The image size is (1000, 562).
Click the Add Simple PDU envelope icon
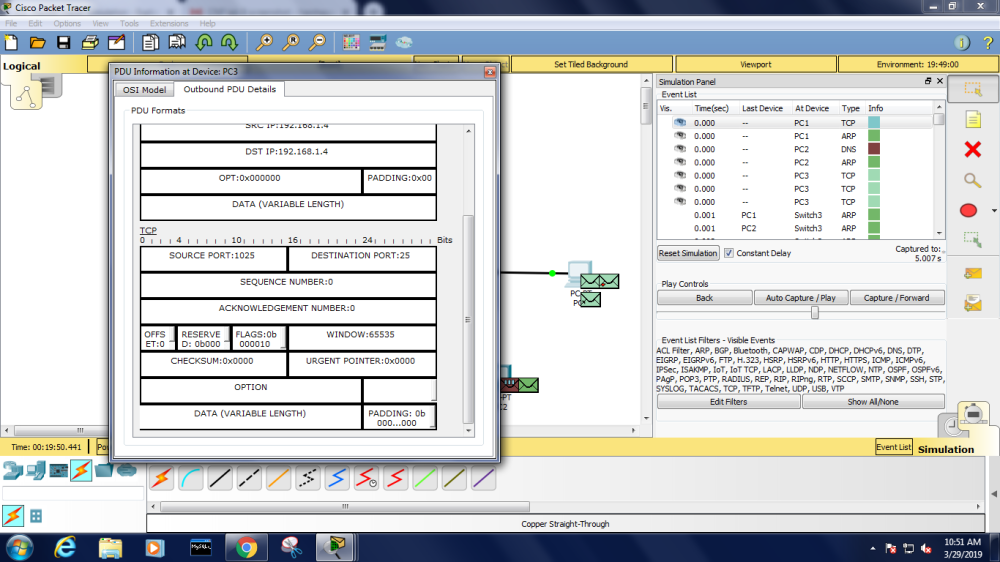(x=972, y=273)
